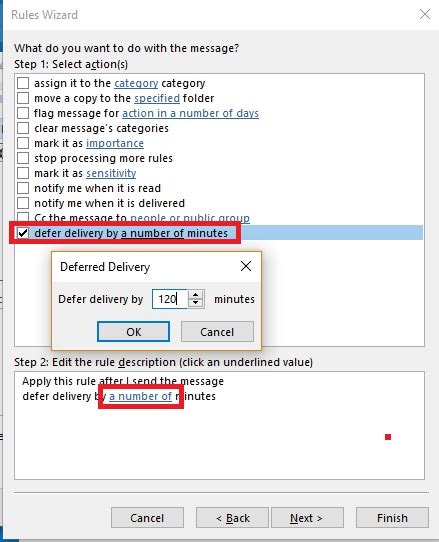Check 'mark it as importance' option
The width and height of the screenshot is (439, 542).
23,143
